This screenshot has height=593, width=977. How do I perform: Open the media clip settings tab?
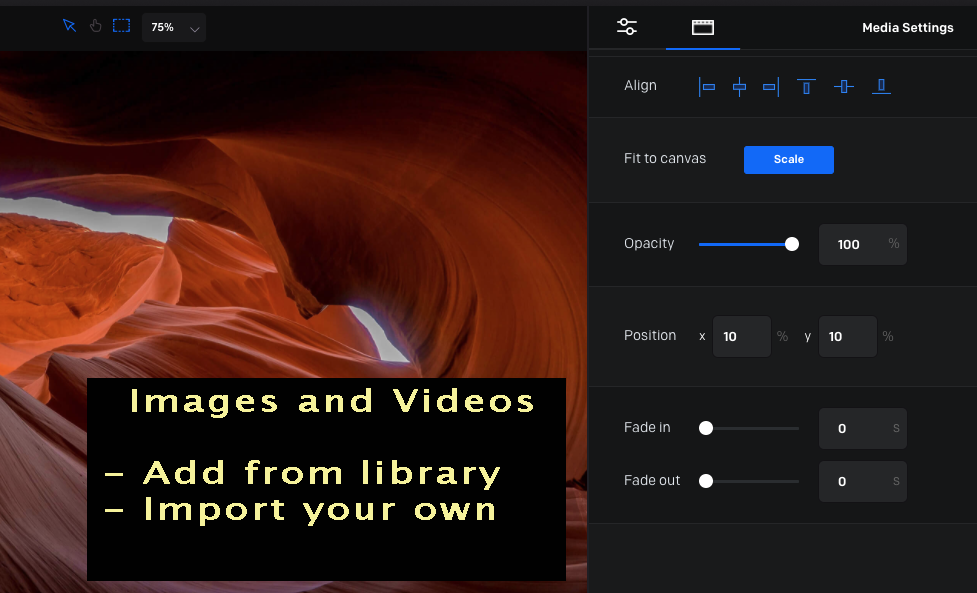coord(703,27)
